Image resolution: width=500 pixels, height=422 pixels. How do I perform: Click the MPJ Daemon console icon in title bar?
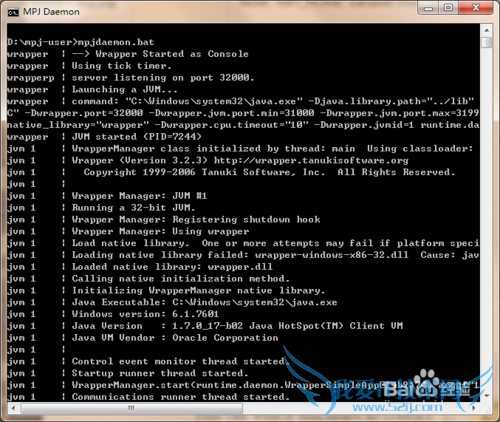pyautogui.click(x=13, y=12)
